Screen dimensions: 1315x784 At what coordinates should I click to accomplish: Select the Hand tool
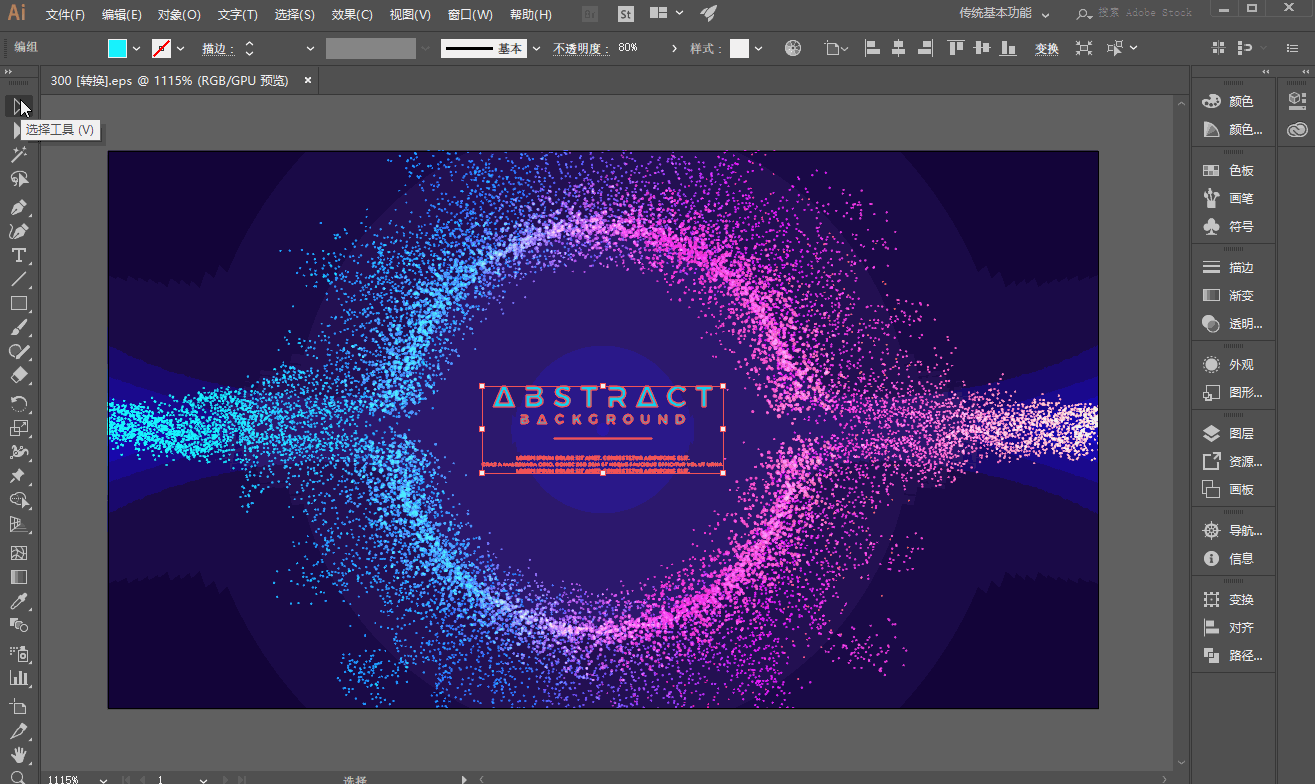(19, 755)
